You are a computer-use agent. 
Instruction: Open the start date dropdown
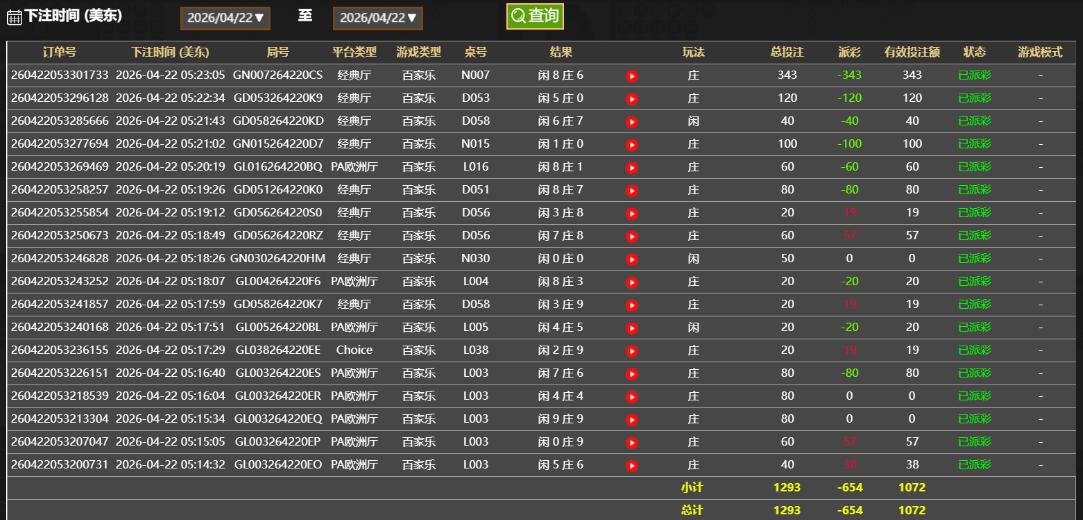coord(226,18)
